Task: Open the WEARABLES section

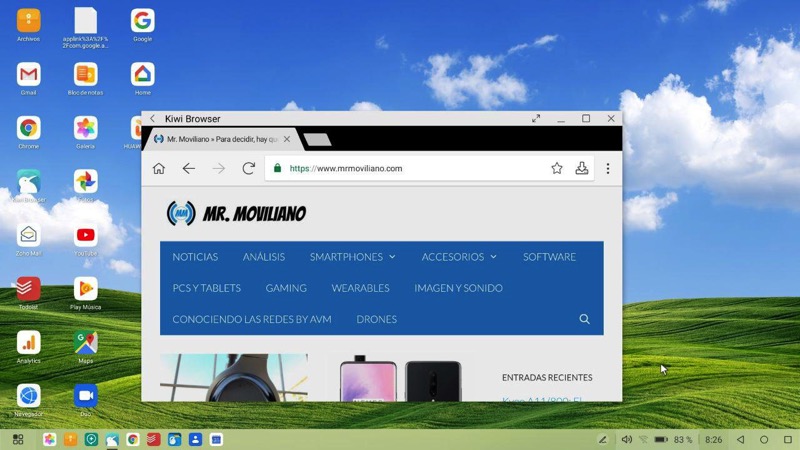Action: coord(360,288)
